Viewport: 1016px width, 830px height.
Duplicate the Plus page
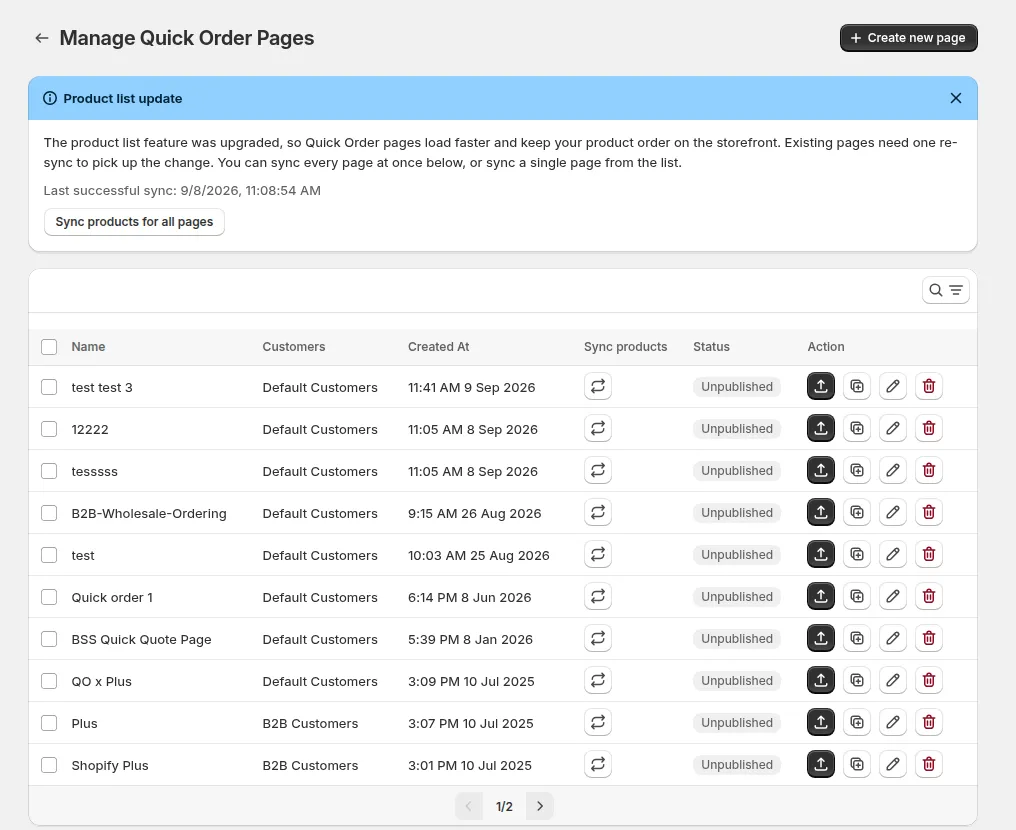click(857, 723)
